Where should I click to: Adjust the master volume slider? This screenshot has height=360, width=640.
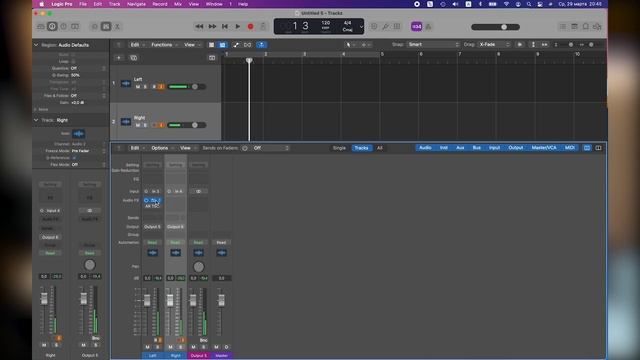pyautogui.click(x=496, y=27)
